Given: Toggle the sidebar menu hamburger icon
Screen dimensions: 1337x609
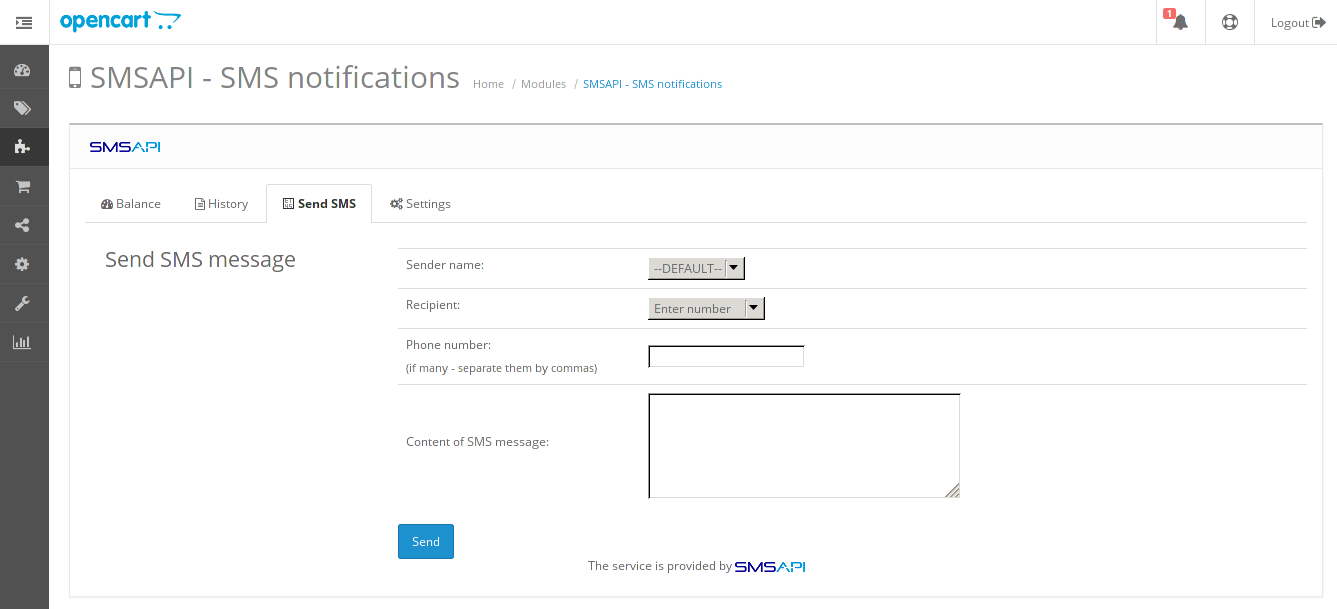Looking at the screenshot, I should (x=24, y=22).
